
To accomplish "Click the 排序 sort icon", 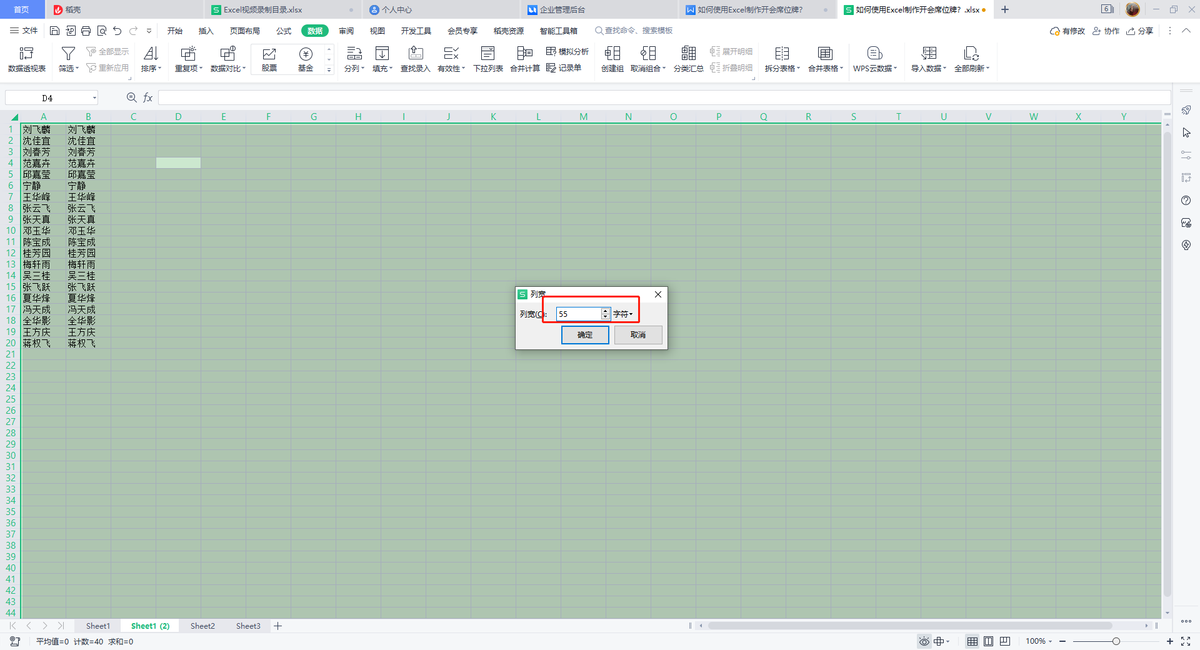I will point(150,53).
